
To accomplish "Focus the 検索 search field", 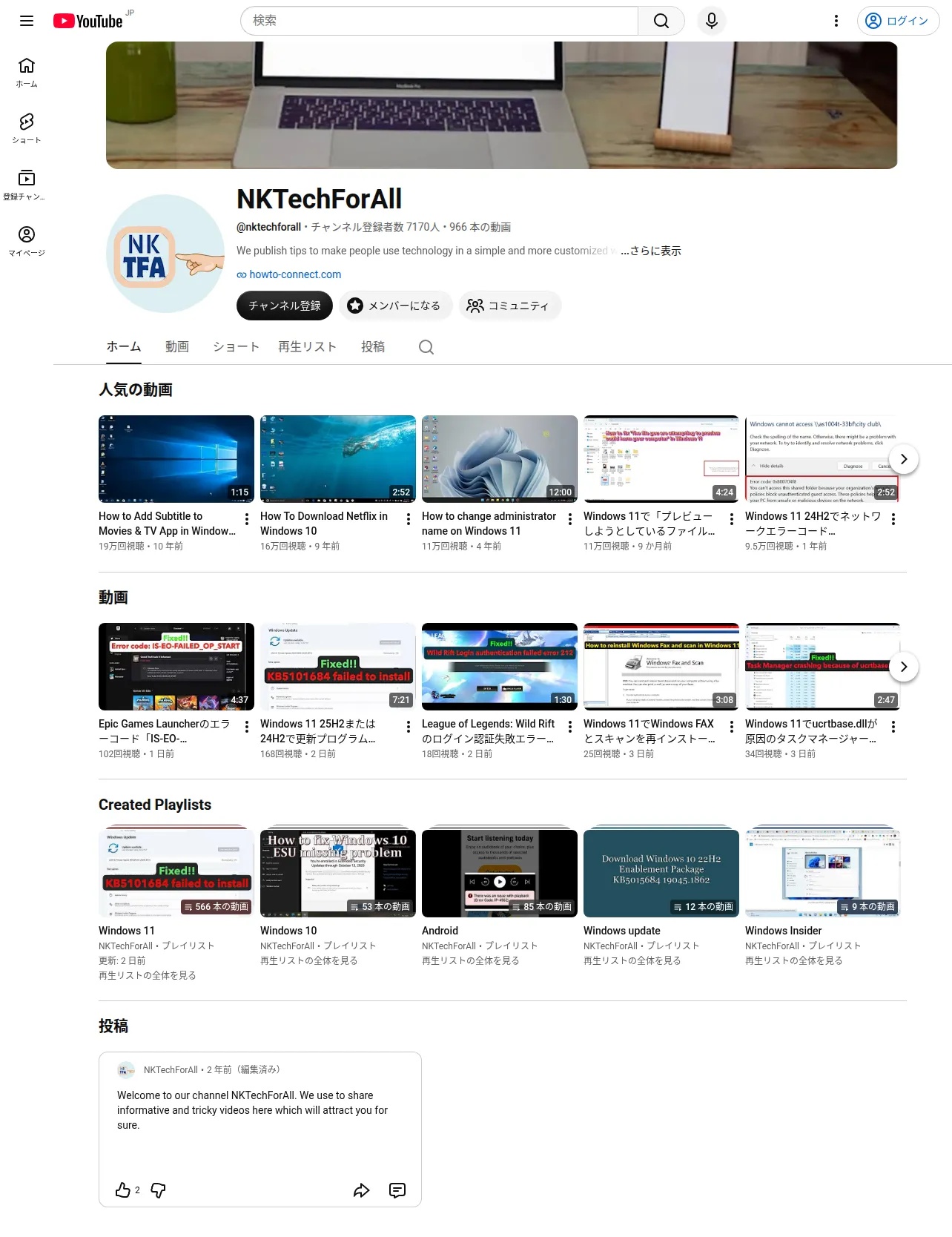I will (x=439, y=21).
